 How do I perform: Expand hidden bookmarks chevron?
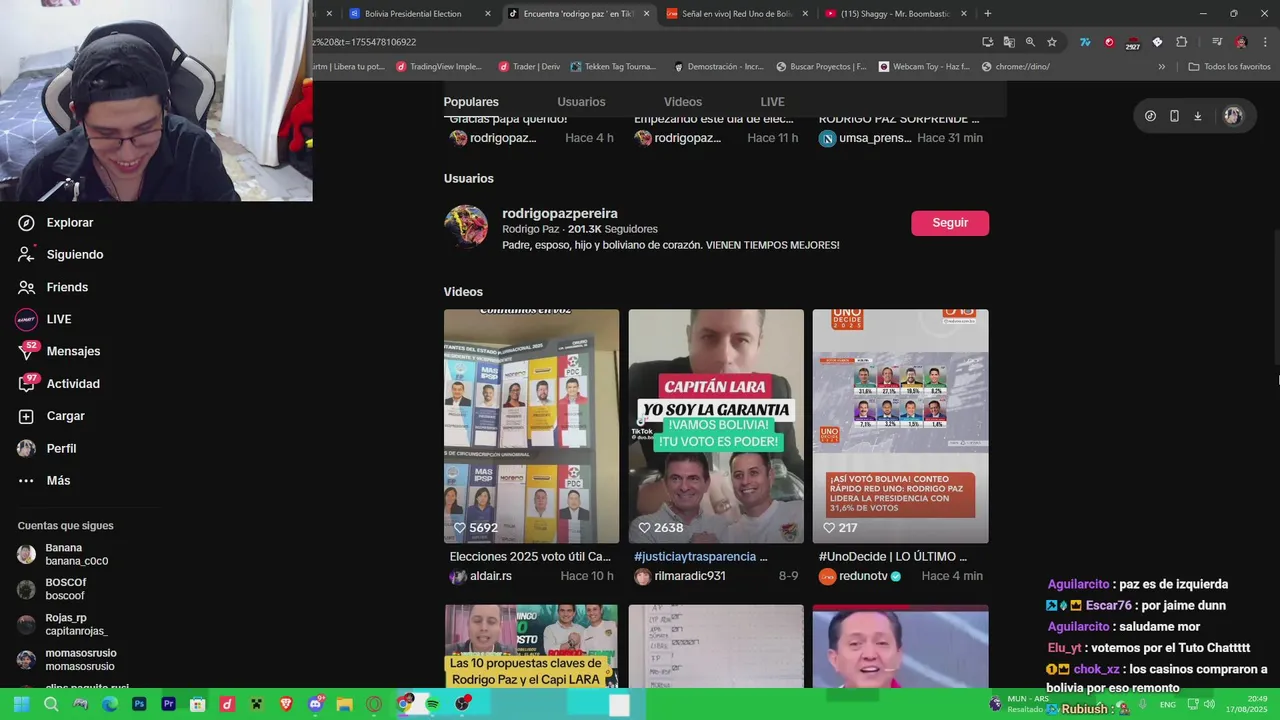[1161, 67]
